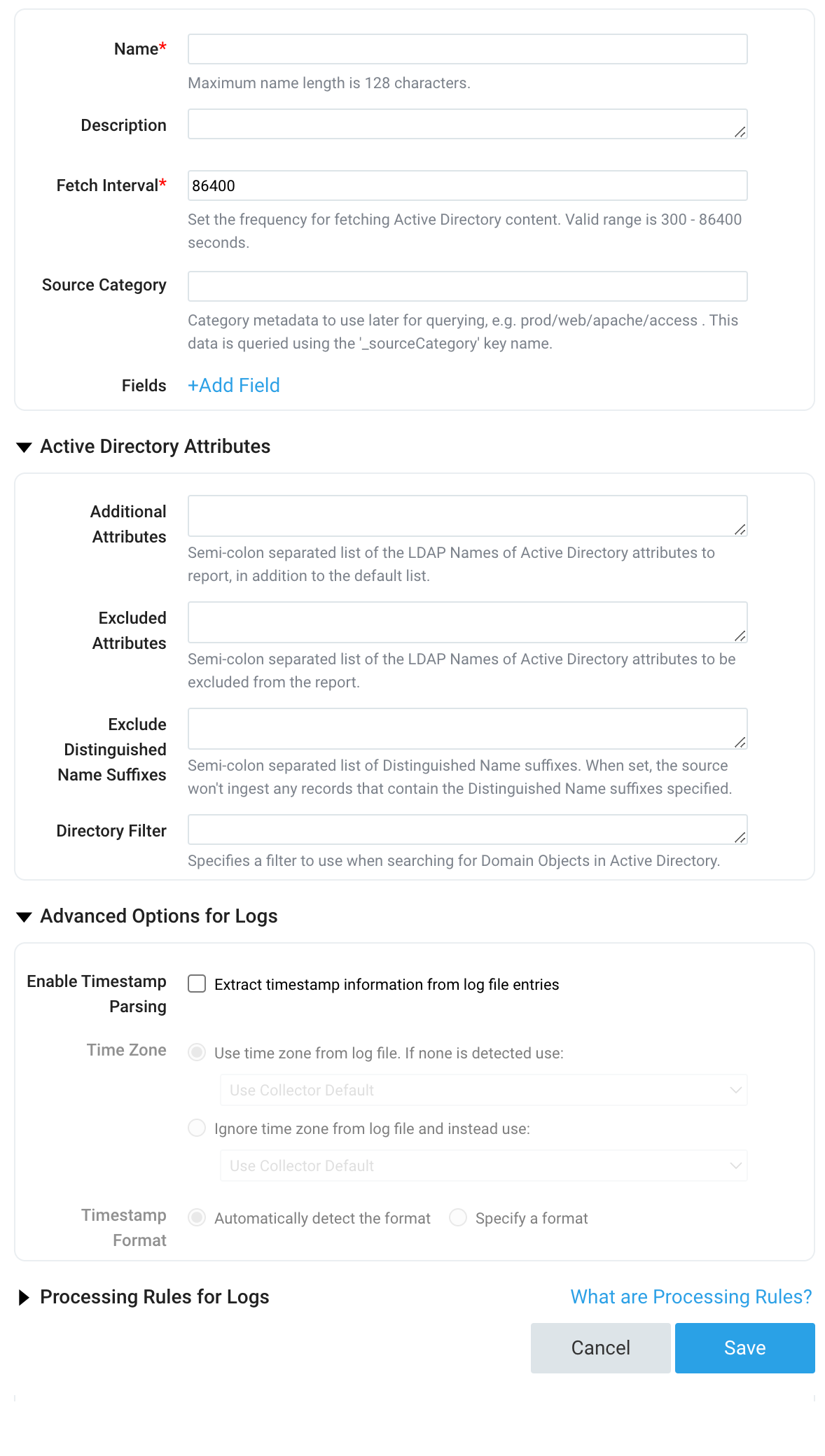Open second Use Collector Default time zone dropdown
825x1456 pixels.
[483, 1166]
